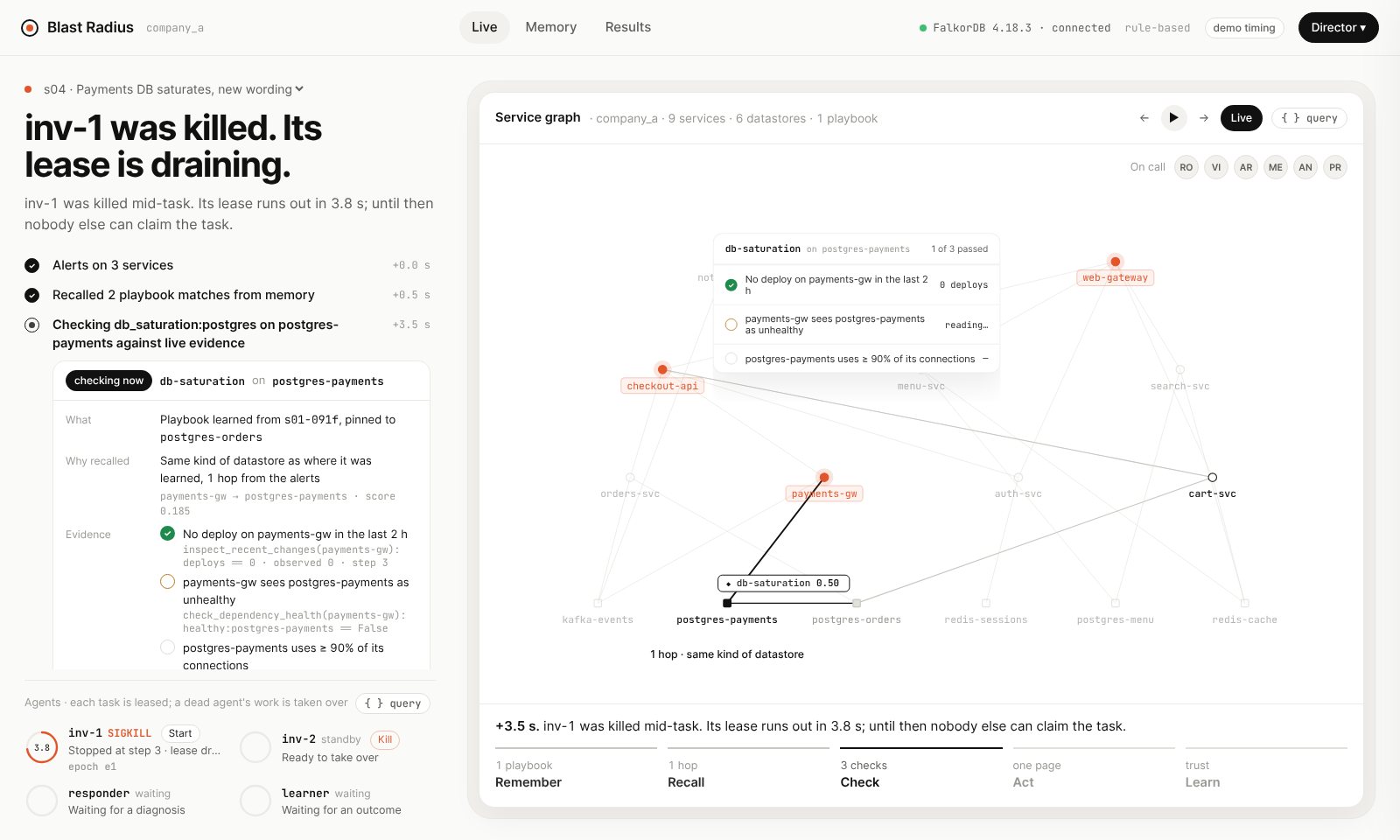Click the inv-2 agent status circle
Image resolution: width=1400 pixels, height=840 pixels.
tap(255, 747)
